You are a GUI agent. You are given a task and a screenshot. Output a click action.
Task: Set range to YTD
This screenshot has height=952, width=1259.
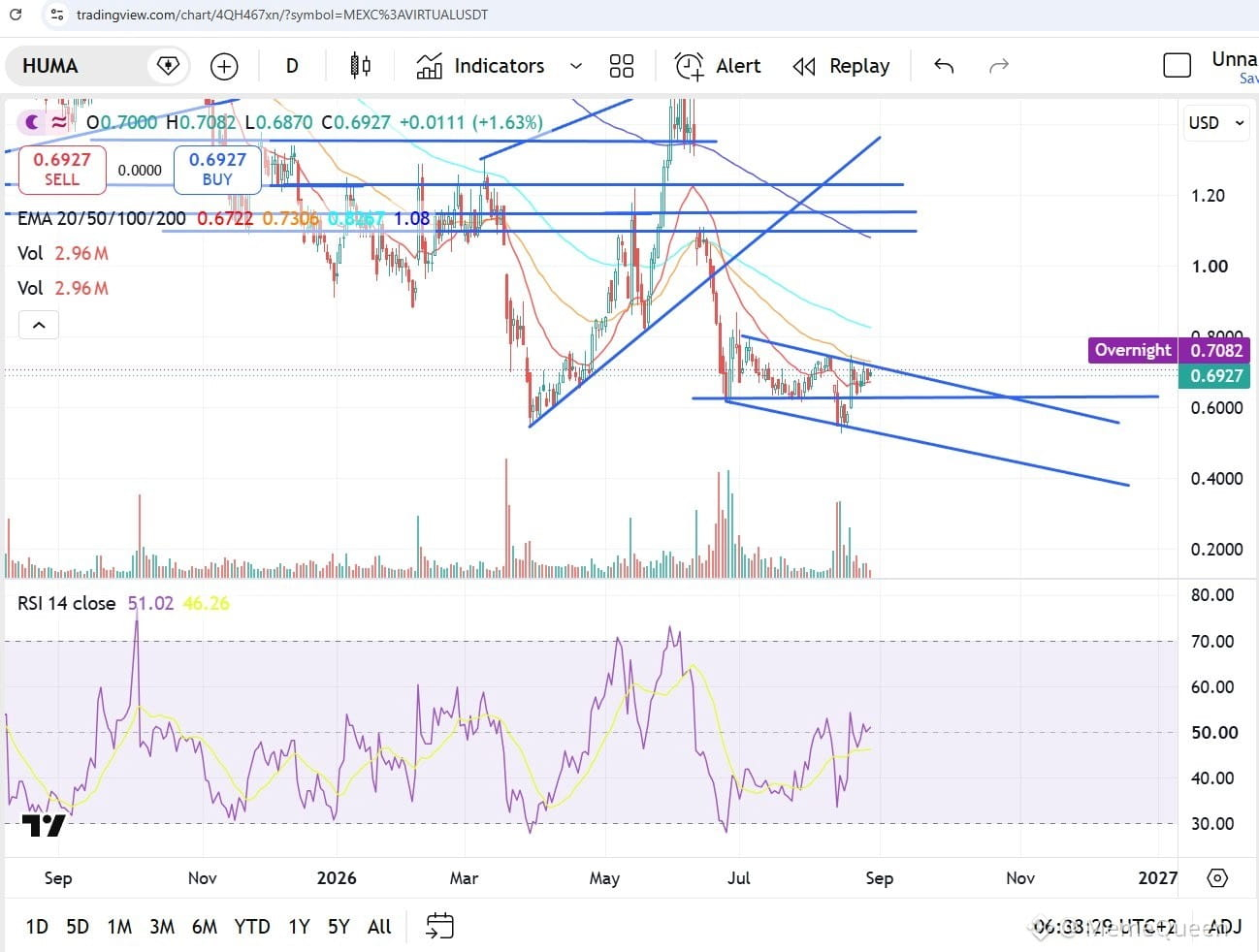(x=252, y=927)
